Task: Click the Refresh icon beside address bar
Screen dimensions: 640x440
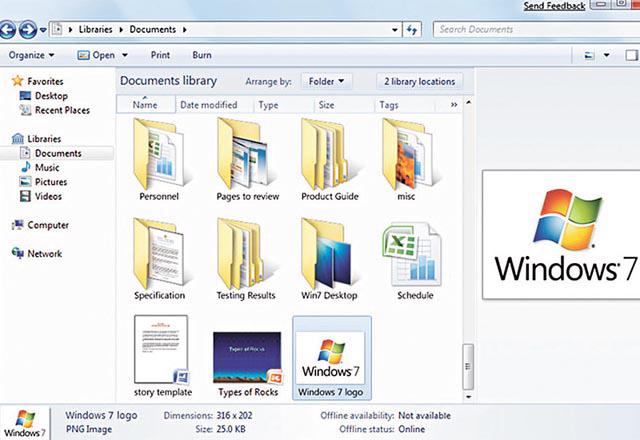Action: coord(412,29)
